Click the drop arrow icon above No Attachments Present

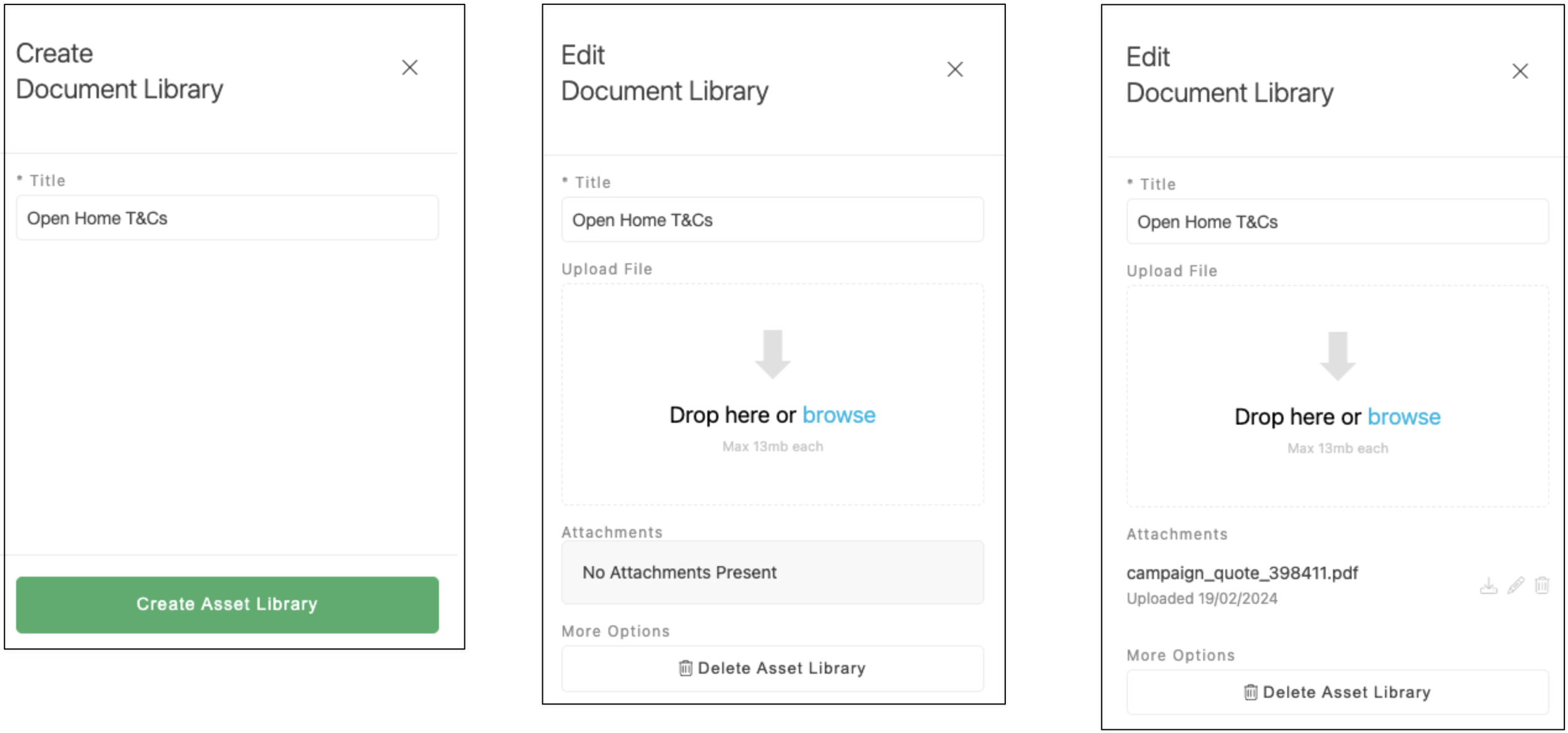click(773, 354)
